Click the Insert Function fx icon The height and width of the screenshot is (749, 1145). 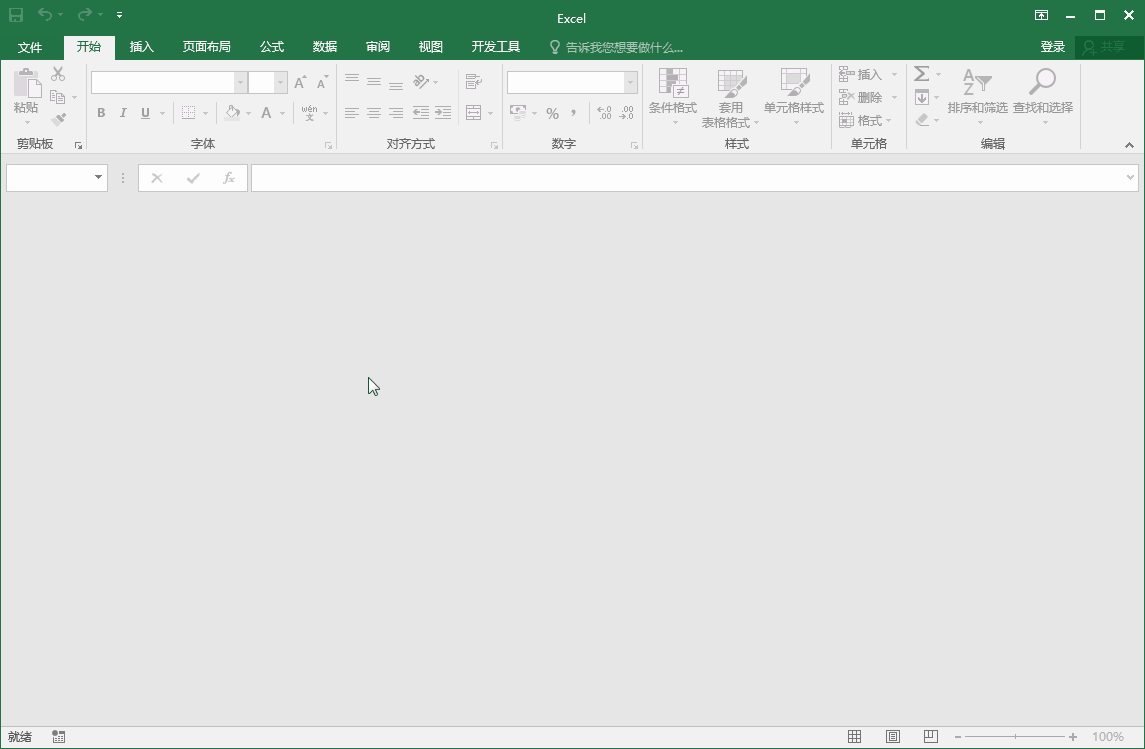coord(229,177)
